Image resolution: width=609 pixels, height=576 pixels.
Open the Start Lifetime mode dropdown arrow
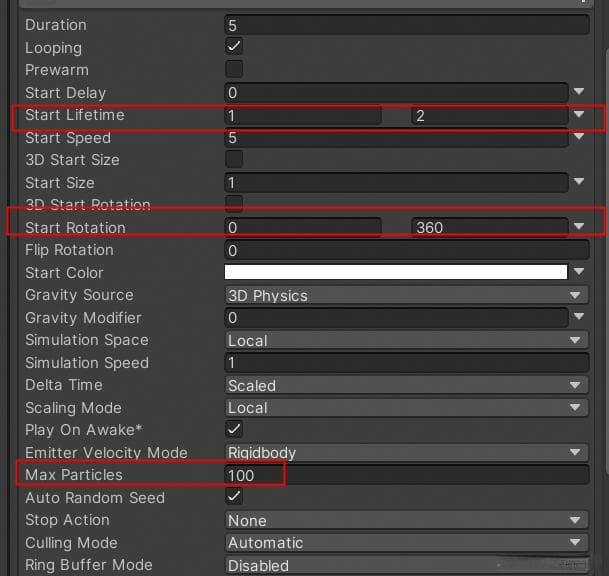[x=579, y=114]
